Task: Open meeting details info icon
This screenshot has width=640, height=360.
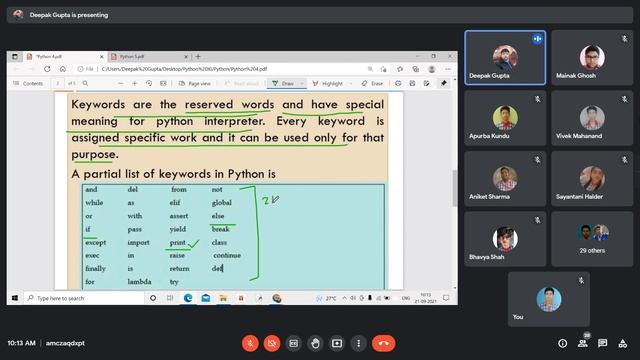Action: 562,344
